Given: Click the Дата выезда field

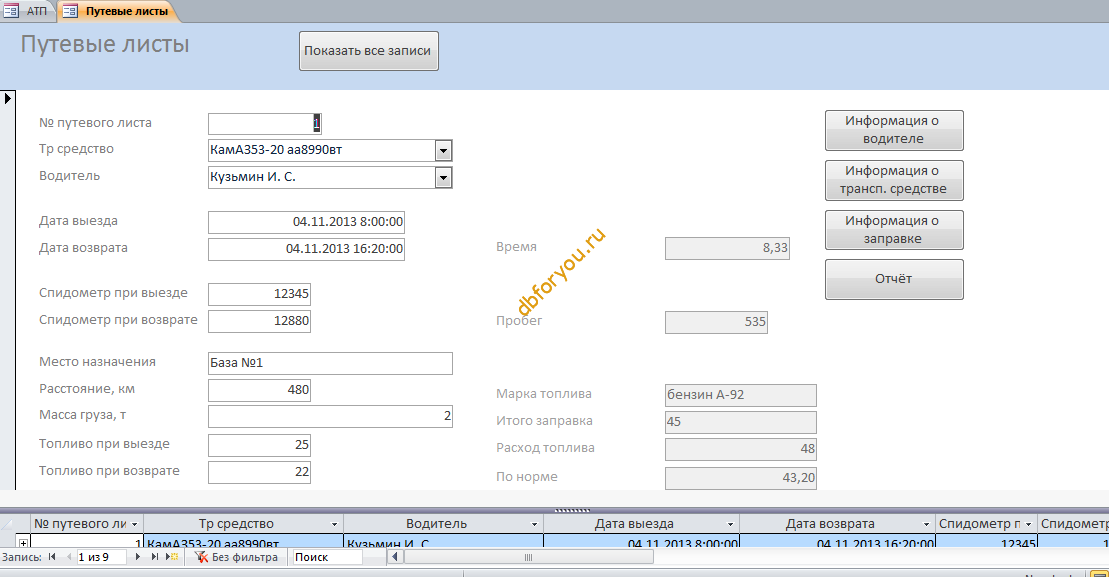Looking at the screenshot, I should click(x=306, y=222).
